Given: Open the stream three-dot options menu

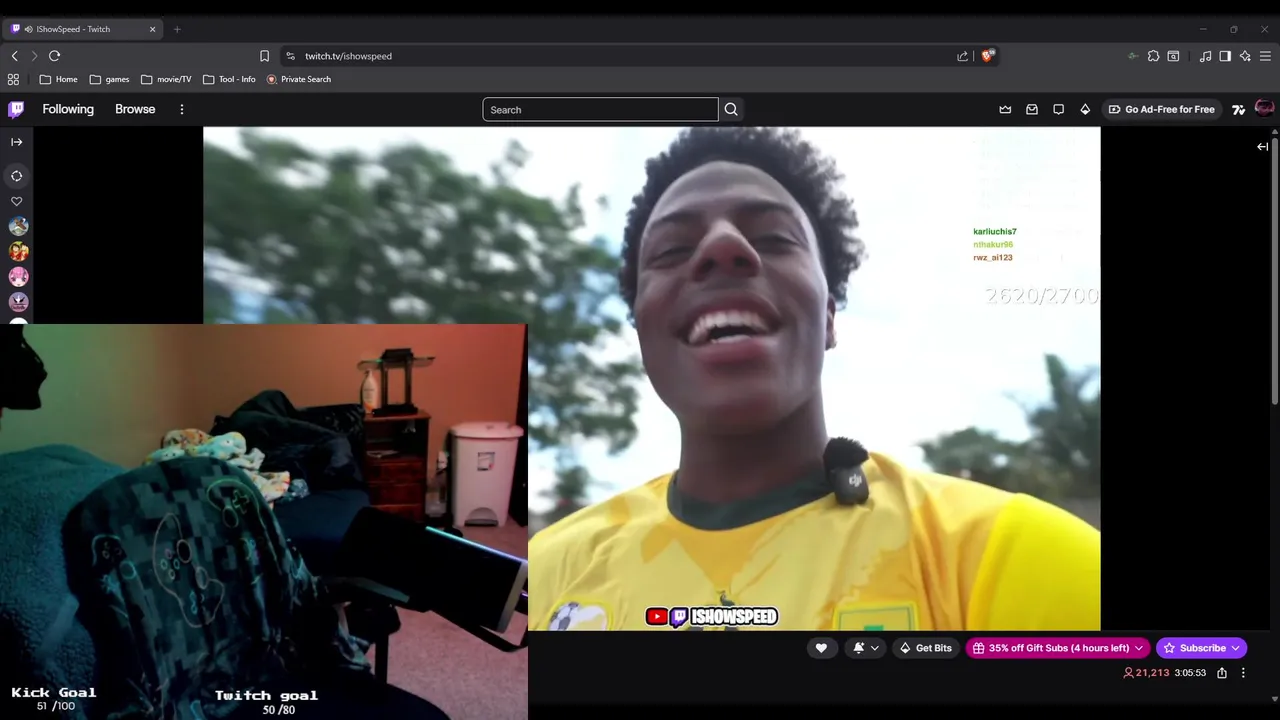Looking at the screenshot, I should pos(1243,673).
